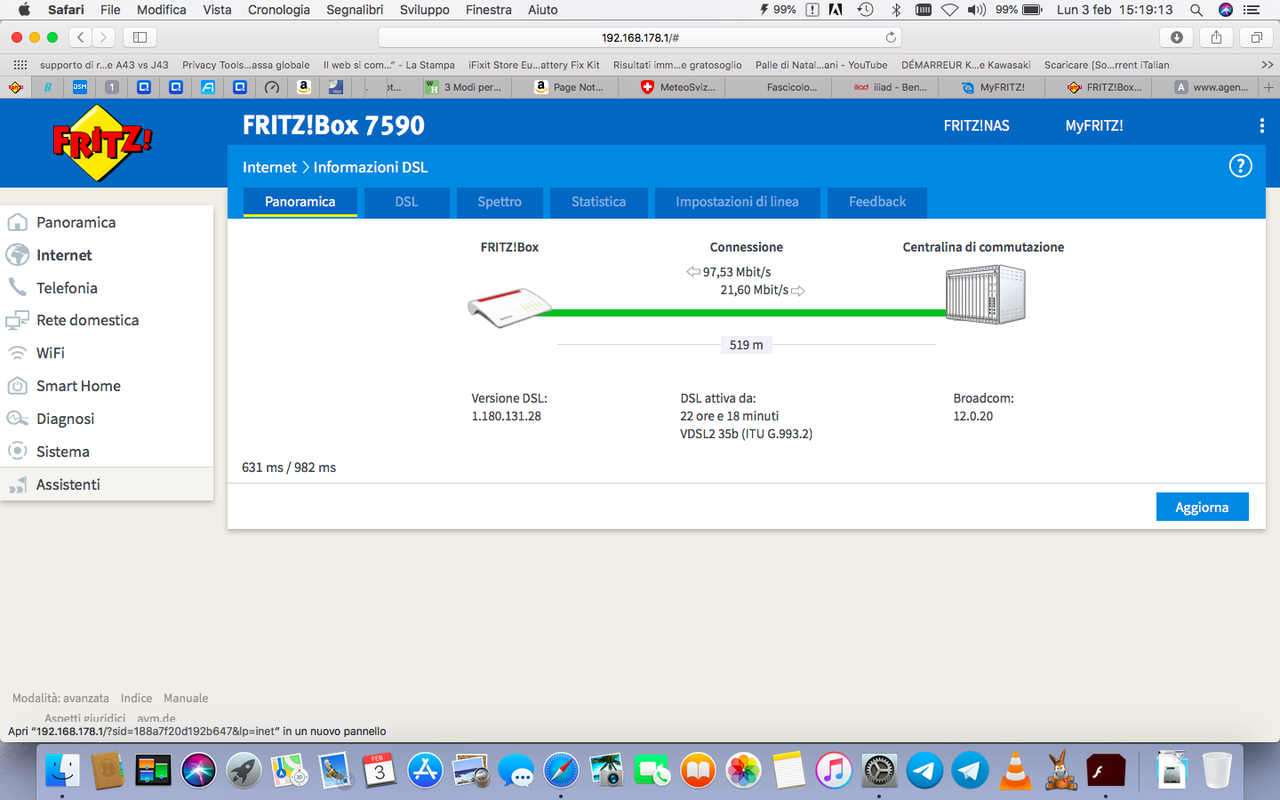Open Finder from the Dock
This screenshot has width=1280, height=800.
(x=63, y=770)
